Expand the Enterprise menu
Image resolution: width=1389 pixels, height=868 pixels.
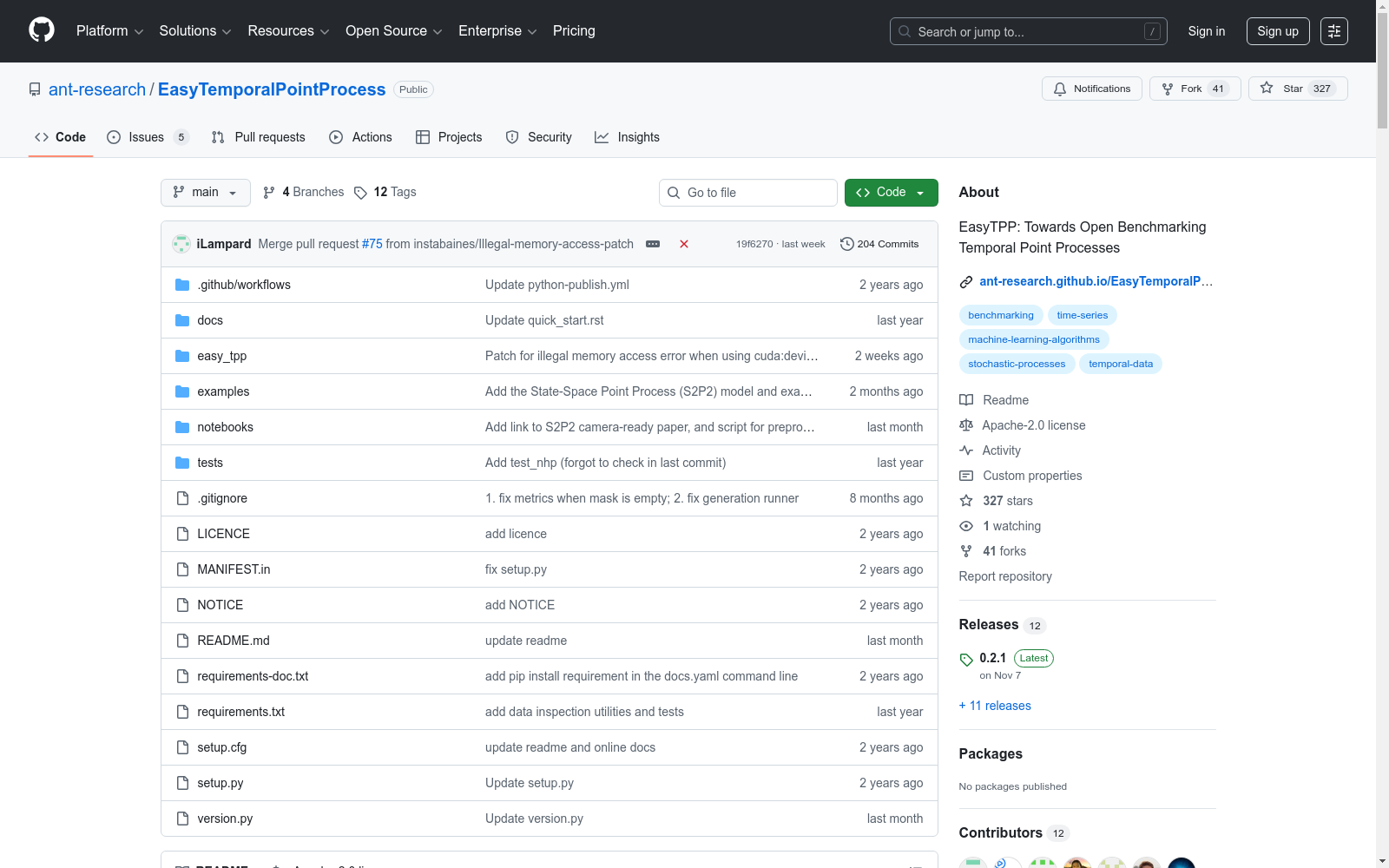tap(497, 31)
